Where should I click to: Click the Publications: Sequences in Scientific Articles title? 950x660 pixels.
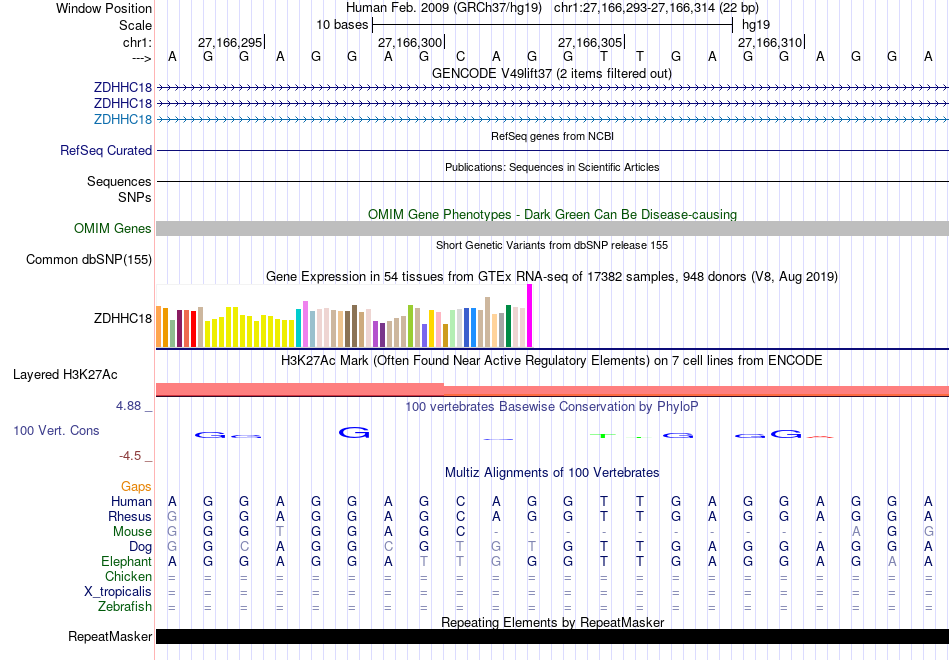pos(552,167)
